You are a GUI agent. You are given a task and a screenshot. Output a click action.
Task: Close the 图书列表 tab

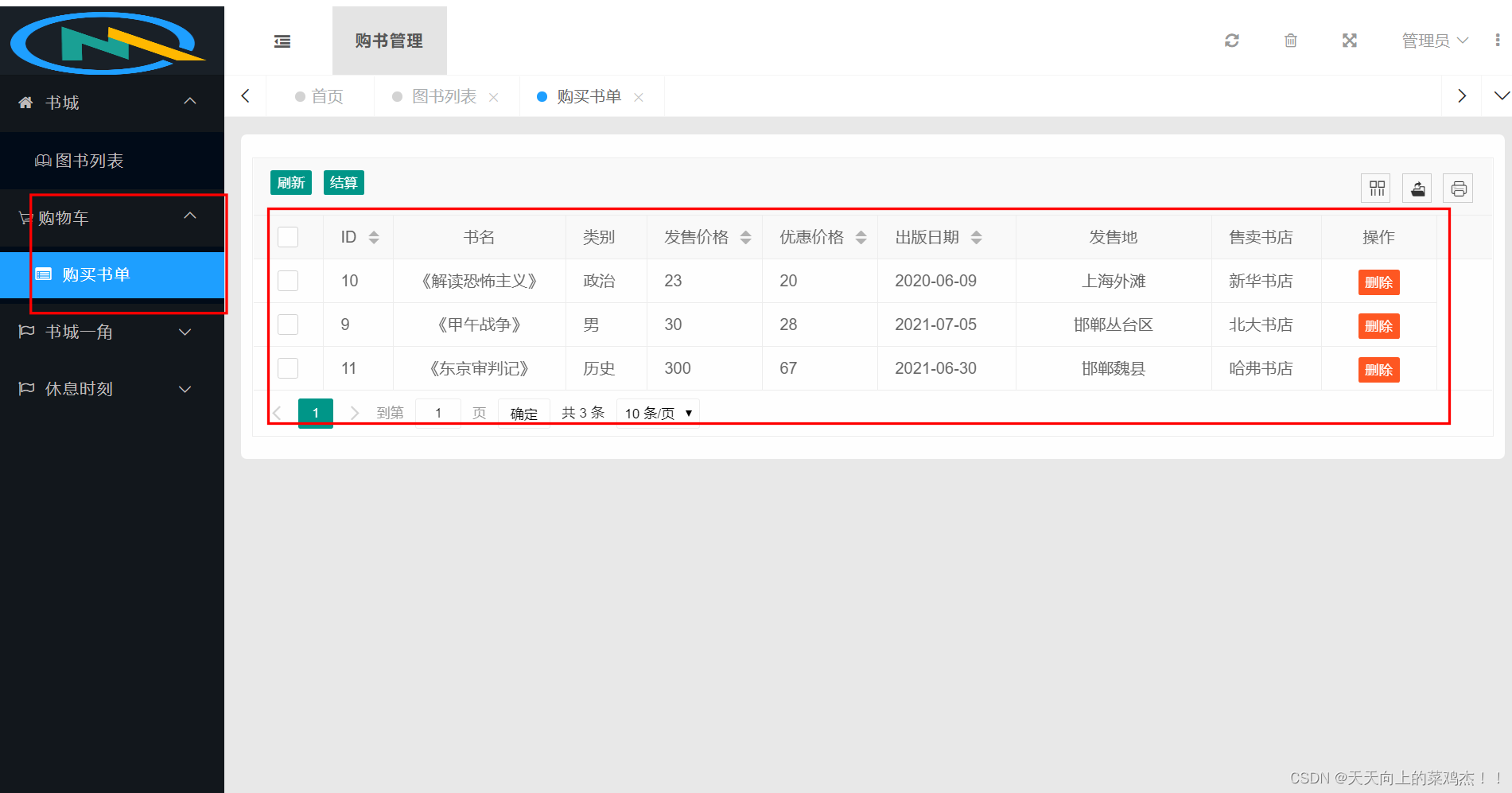pyautogui.click(x=494, y=97)
